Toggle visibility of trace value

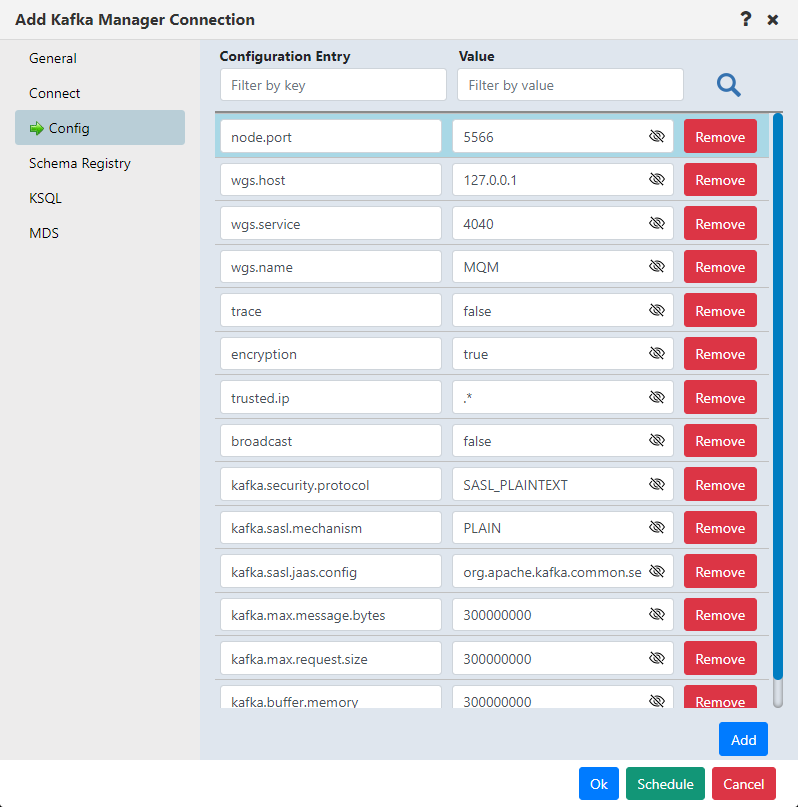coord(657,310)
